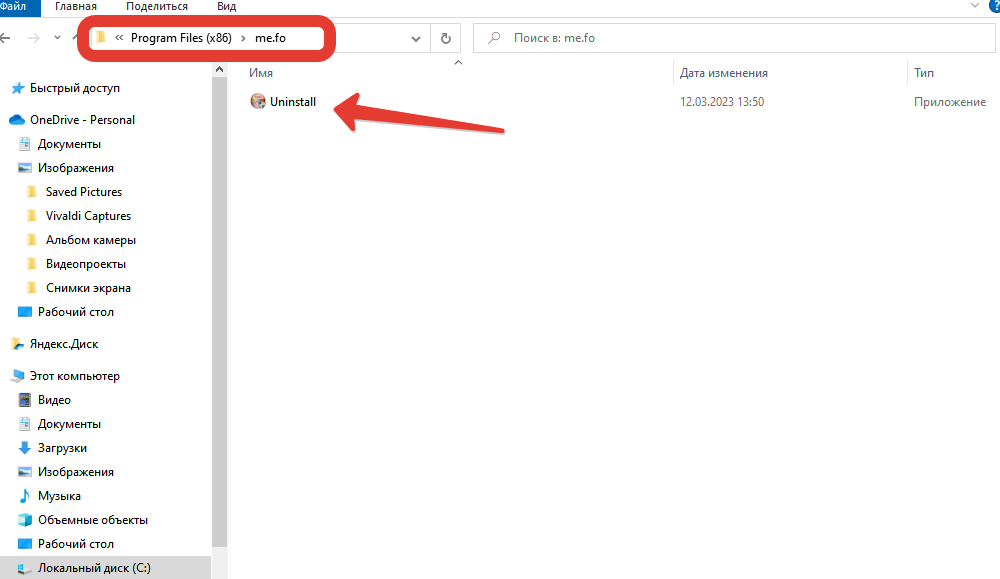Open the Saved Pictures folder
The image size is (1000, 579).
[84, 192]
